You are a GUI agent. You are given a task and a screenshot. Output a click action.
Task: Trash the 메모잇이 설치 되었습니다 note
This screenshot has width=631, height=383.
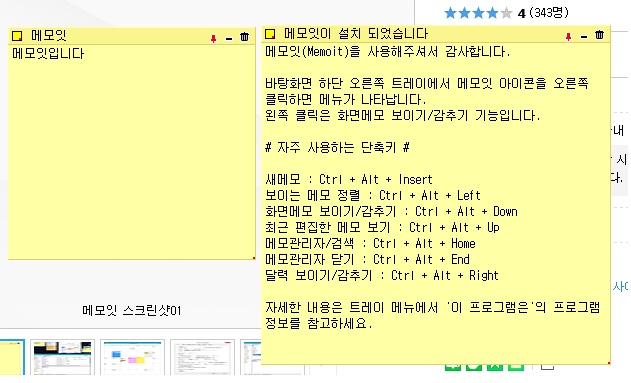tap(599, 35)
